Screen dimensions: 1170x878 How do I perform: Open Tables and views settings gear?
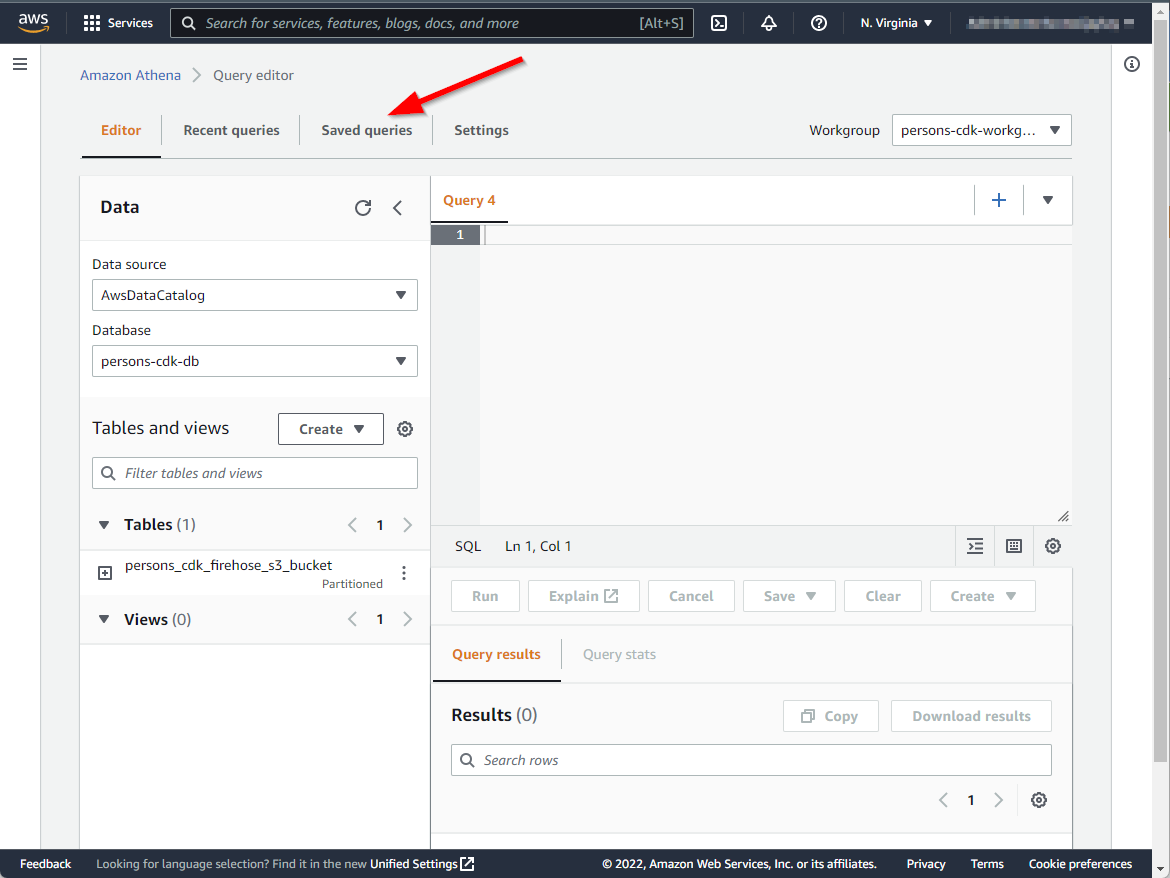[x=405, y=429]
